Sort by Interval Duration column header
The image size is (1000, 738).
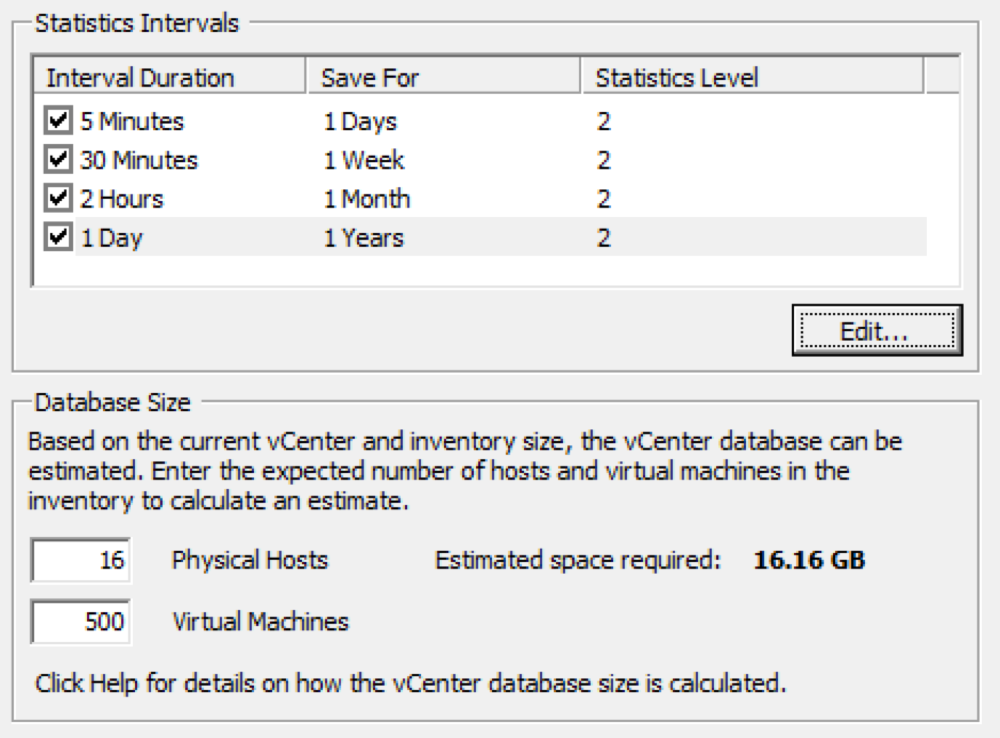(x=170, y=77)
